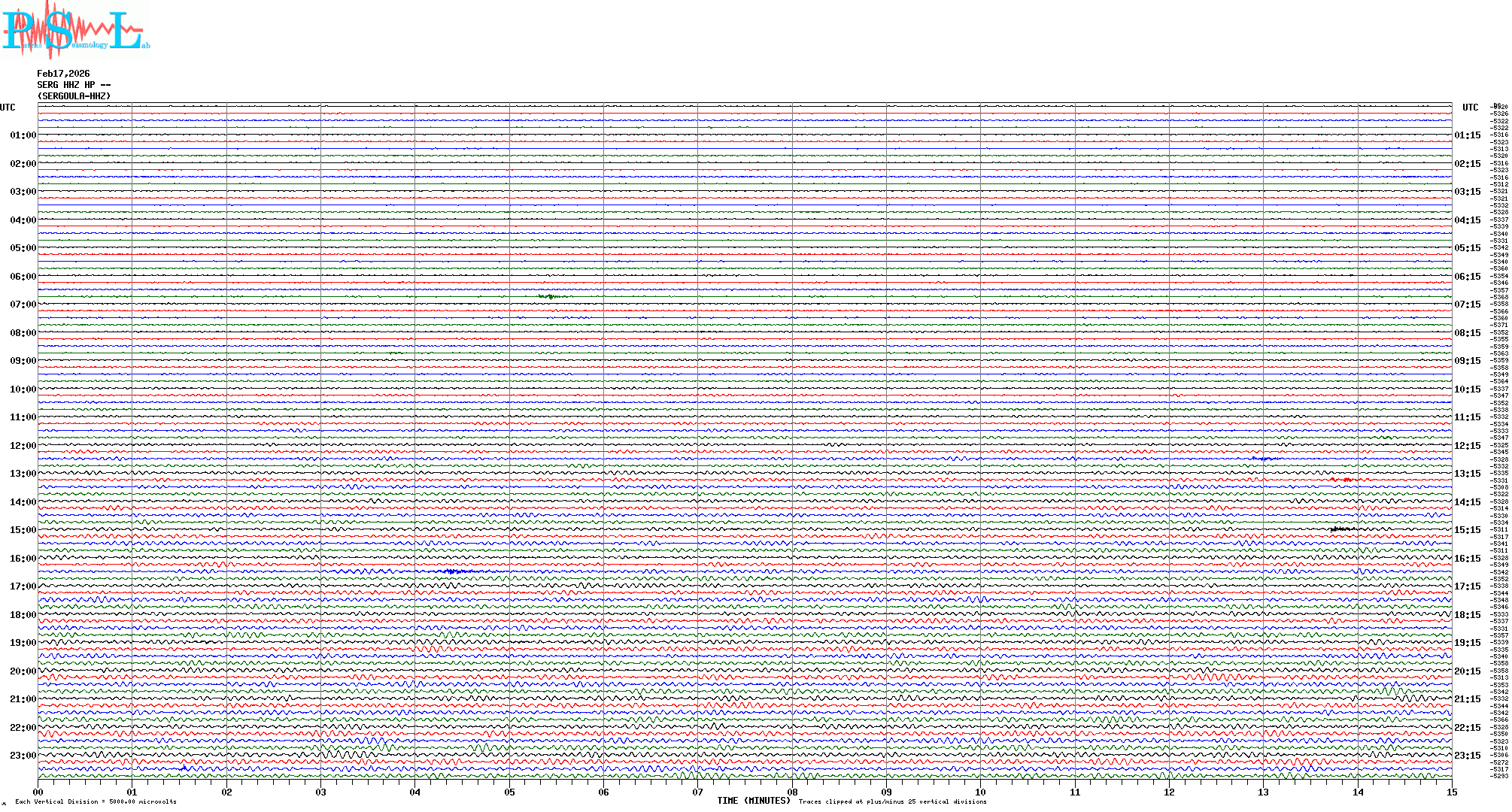Click the (SERGOULA-HHZ) channel label
Screen dimensions: 1512x812
coord(74,96)
